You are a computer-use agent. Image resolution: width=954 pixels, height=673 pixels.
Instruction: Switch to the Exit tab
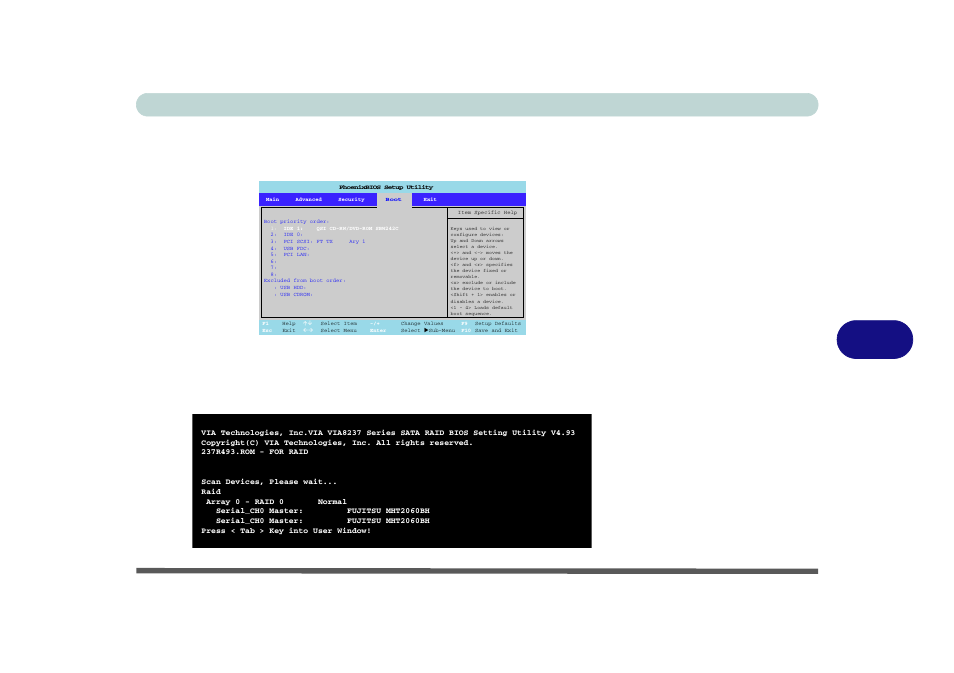(430, 199)
